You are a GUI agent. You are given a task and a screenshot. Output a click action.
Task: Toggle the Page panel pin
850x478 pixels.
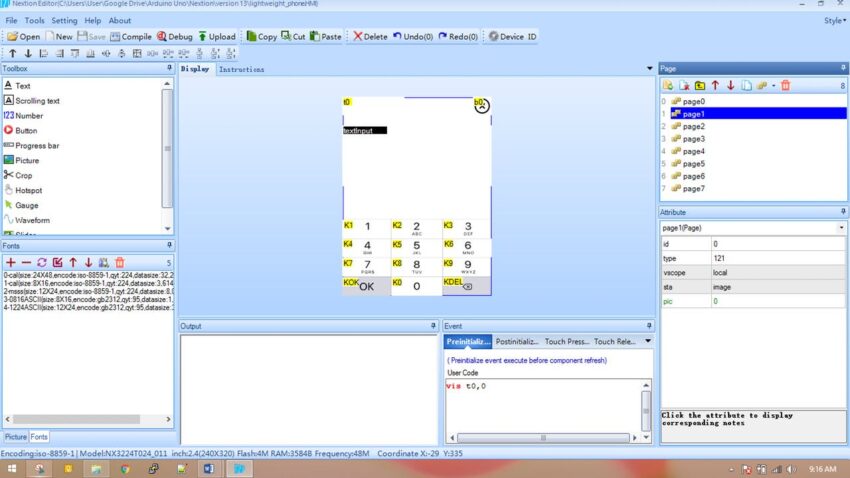tap(842, 69)
